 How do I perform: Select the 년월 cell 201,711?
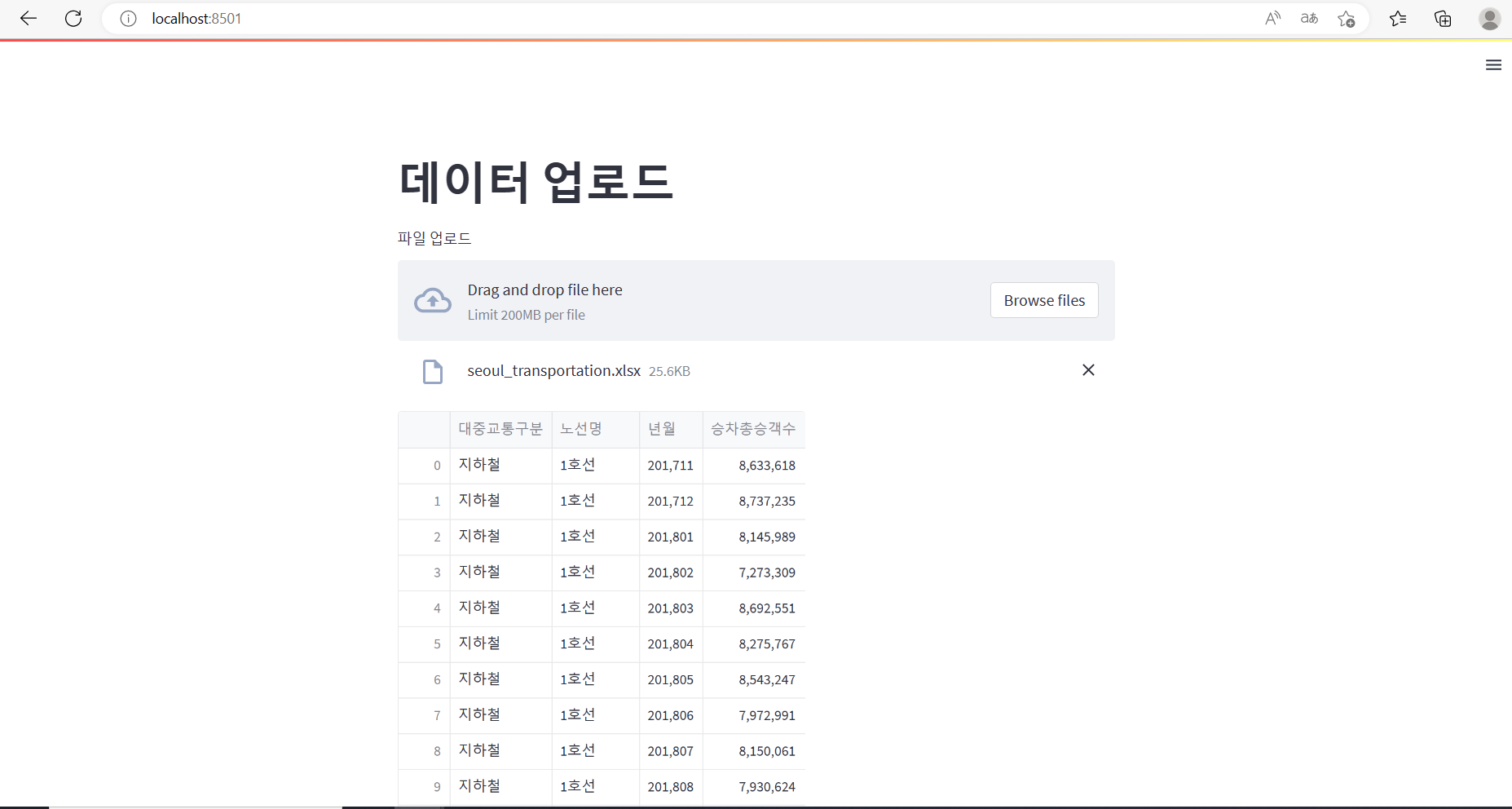tap(672, 466)
